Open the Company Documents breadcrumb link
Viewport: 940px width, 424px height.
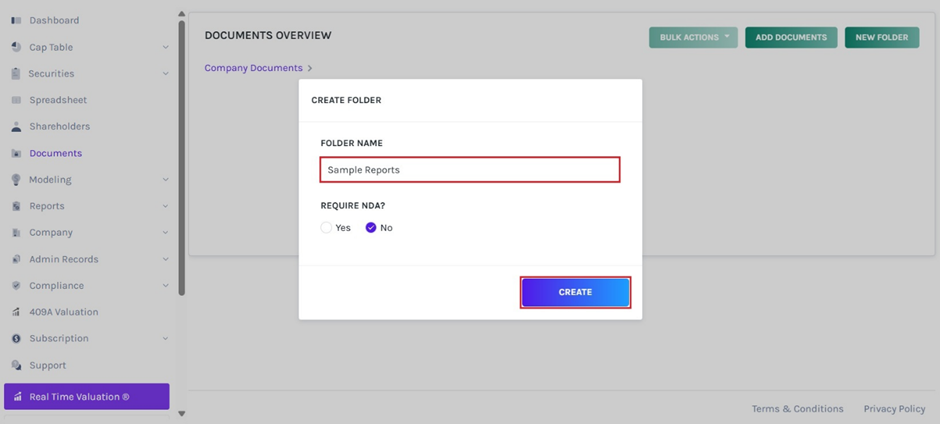click(253, 68)
